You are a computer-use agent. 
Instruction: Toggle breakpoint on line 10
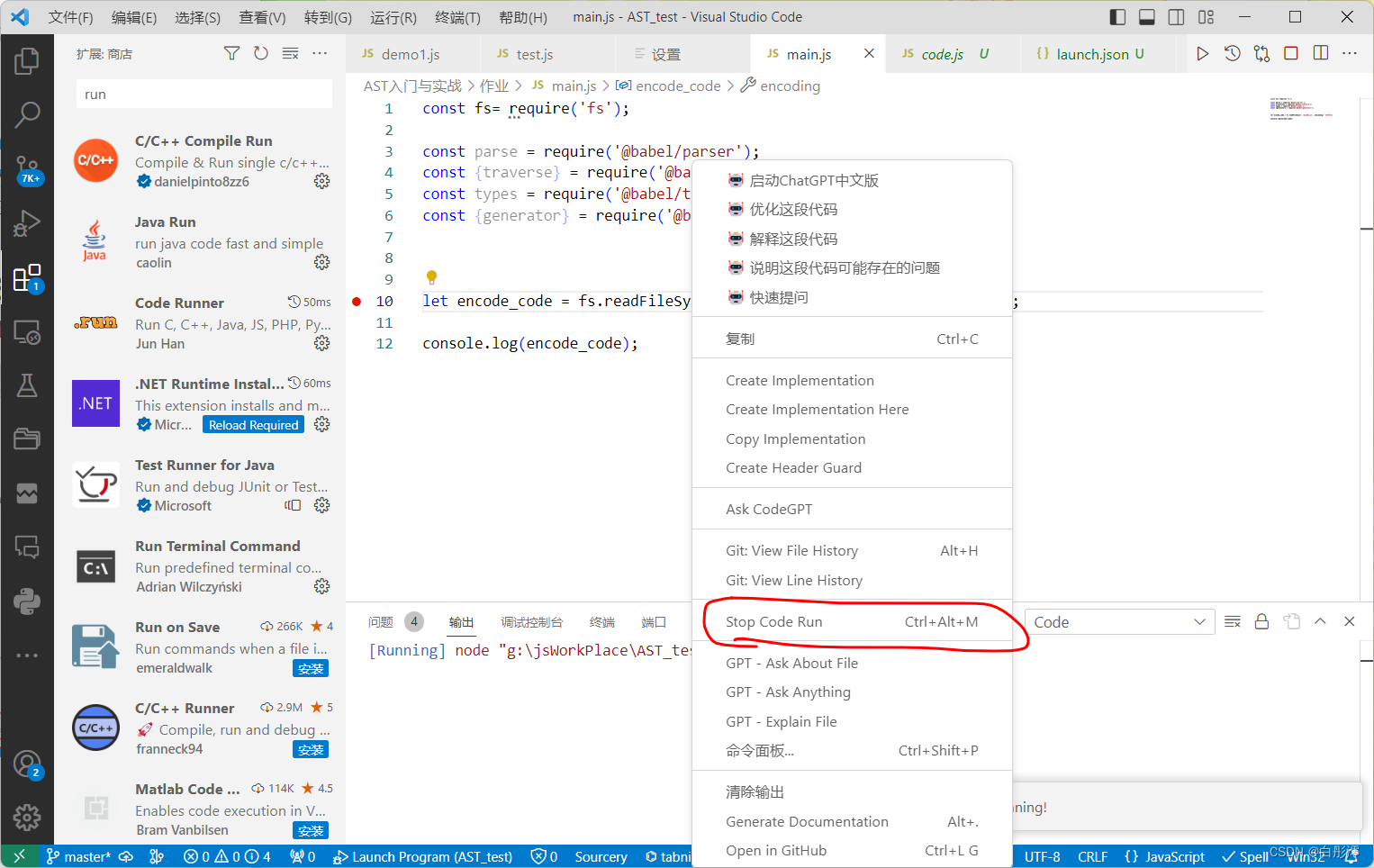pos(357,302)
